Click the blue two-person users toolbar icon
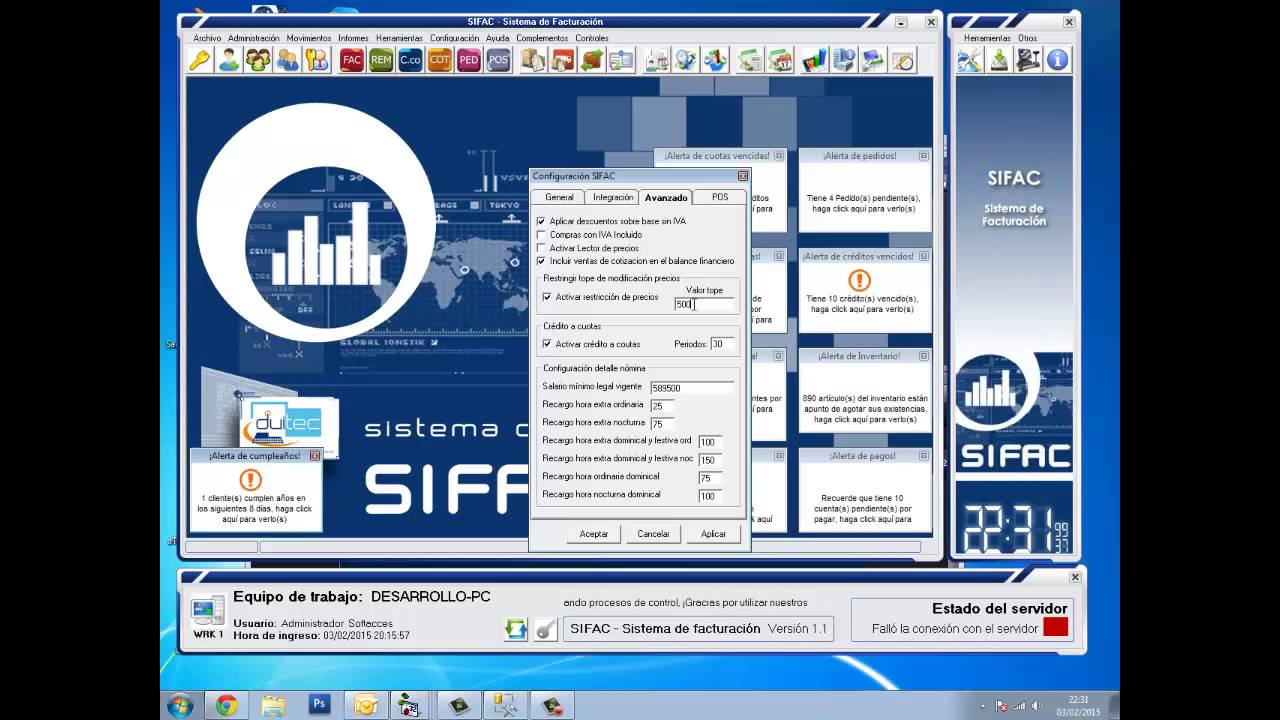Viewport: 1280px width, 720px height. coord(288,60)
